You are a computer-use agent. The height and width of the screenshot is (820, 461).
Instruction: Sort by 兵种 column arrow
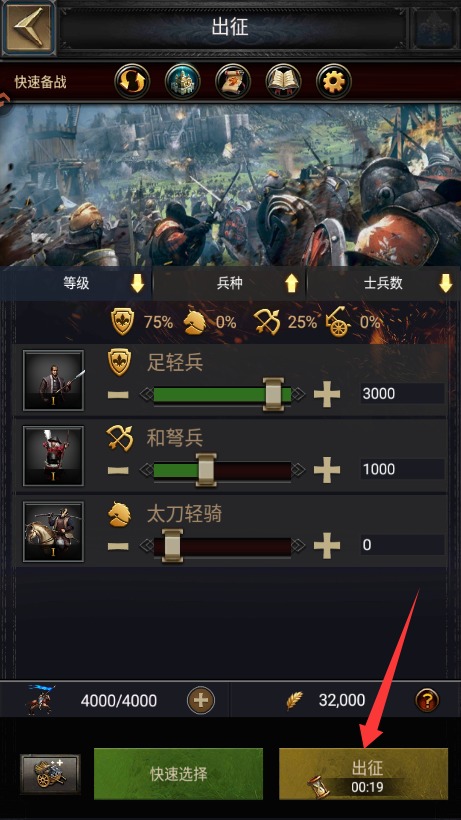(291, 283)
